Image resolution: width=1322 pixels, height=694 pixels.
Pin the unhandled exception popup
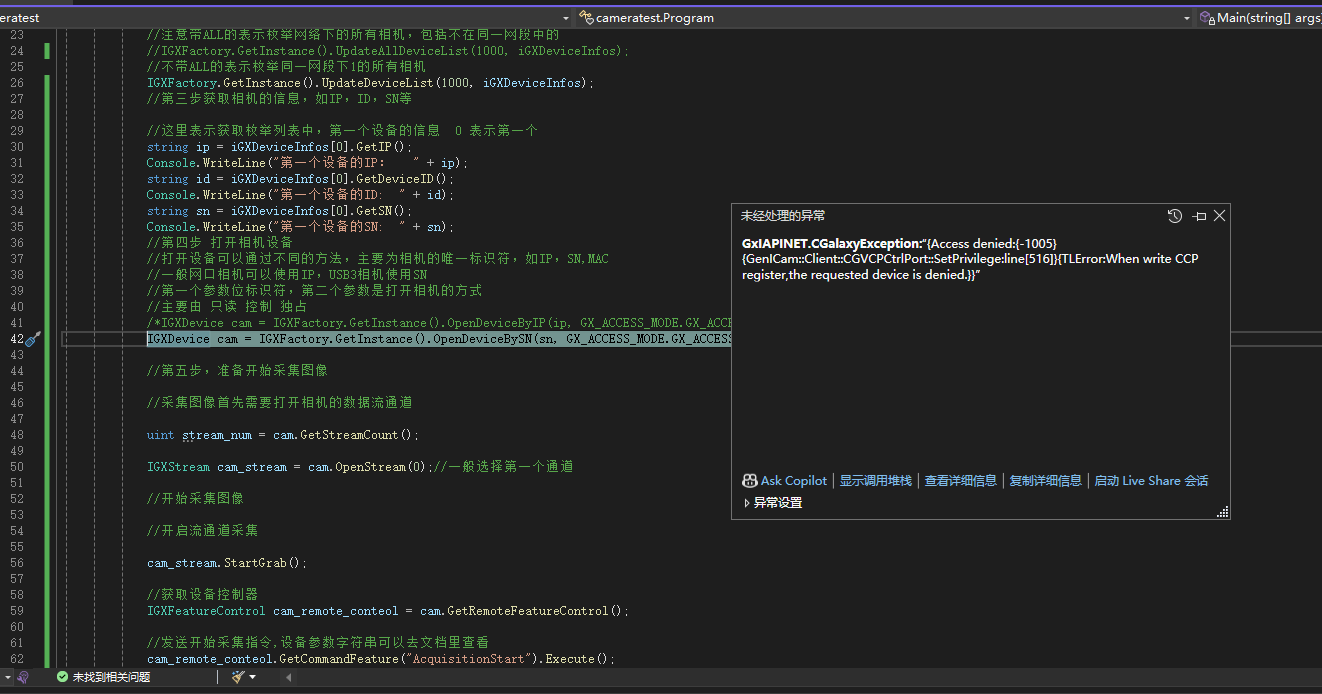coord(1200,216)
